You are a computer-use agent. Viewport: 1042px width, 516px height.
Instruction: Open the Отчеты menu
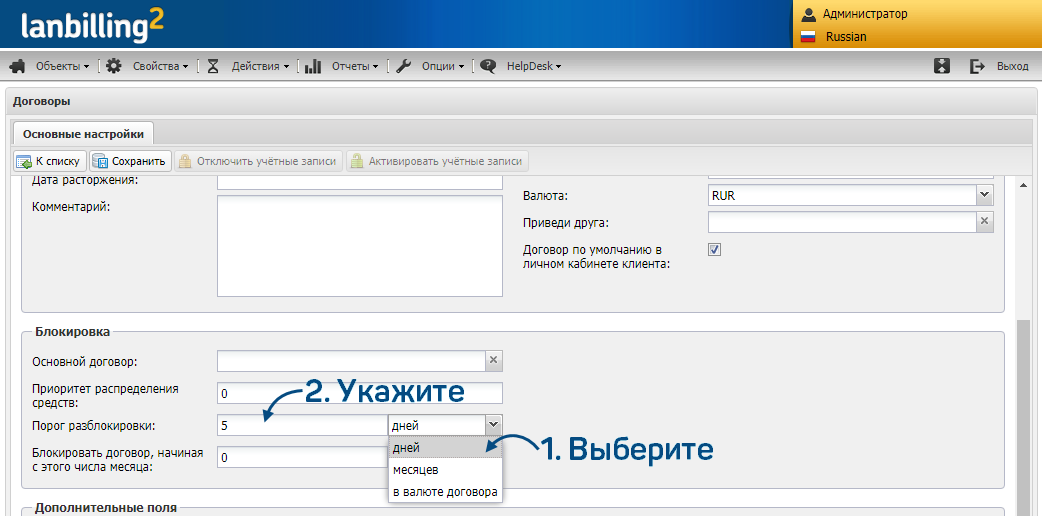coord(355,66)
